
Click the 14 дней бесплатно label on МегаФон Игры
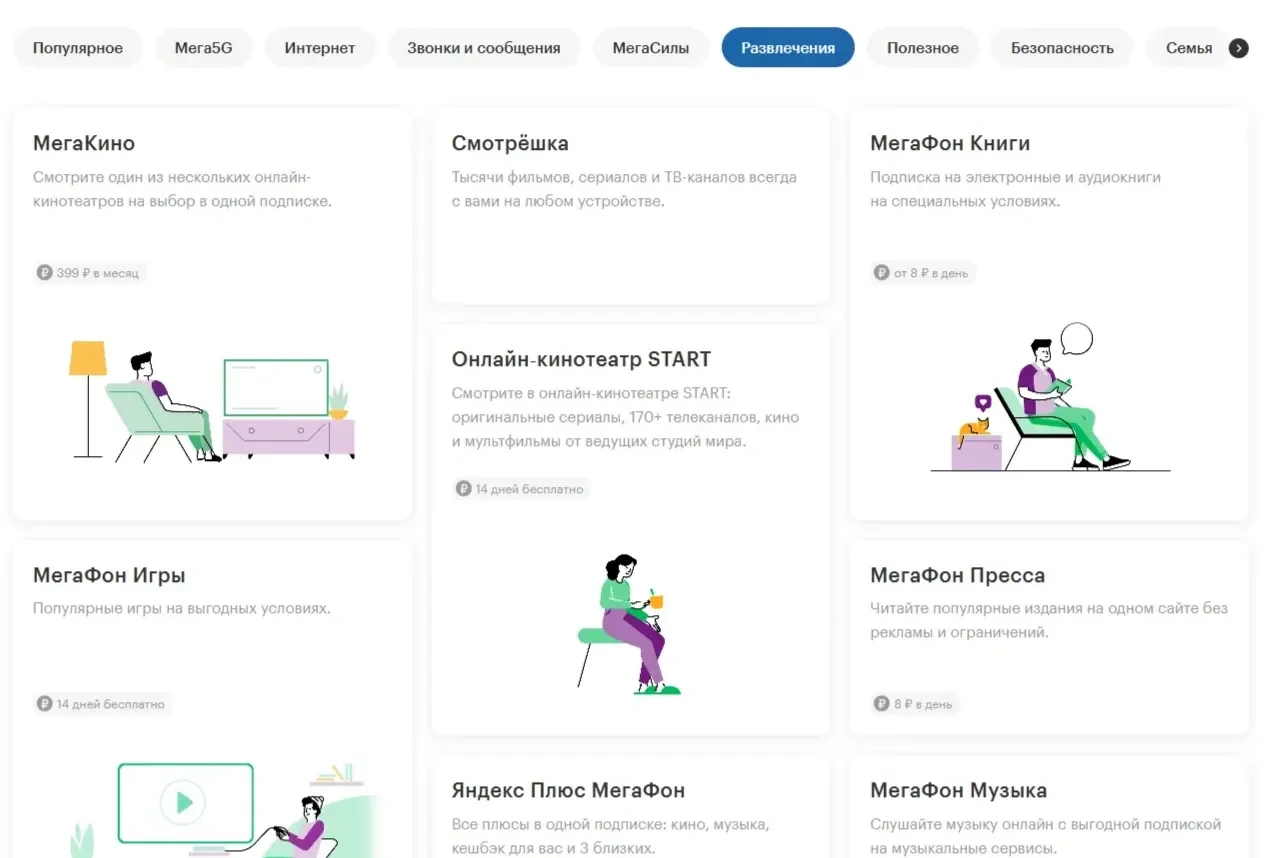click(110, 704)
